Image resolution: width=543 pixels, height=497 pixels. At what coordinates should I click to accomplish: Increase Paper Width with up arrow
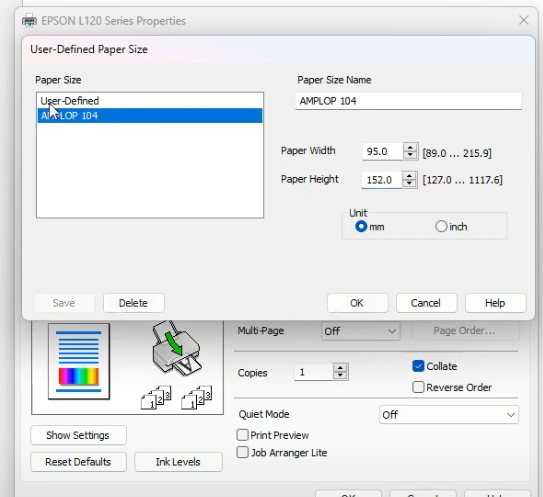pos(410,148)
